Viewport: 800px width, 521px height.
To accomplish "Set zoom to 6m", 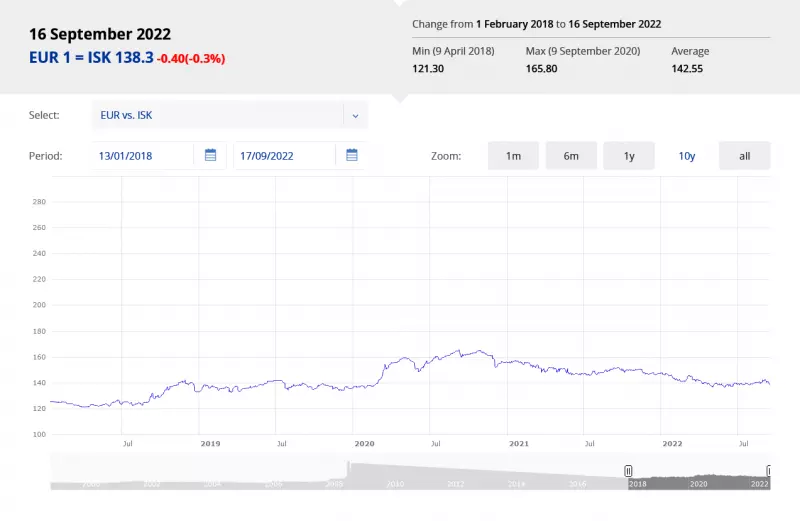I will click(x=571, y=156).
